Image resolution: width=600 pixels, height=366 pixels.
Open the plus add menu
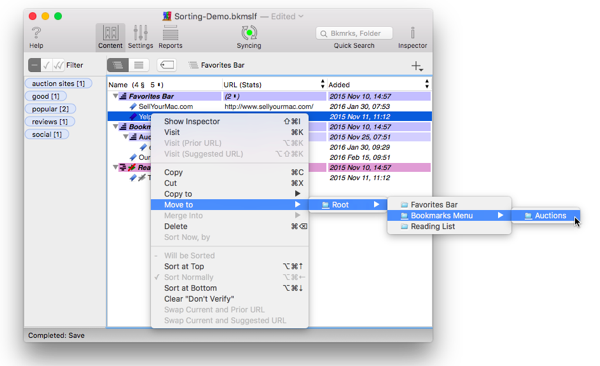[x=417, y=66]
